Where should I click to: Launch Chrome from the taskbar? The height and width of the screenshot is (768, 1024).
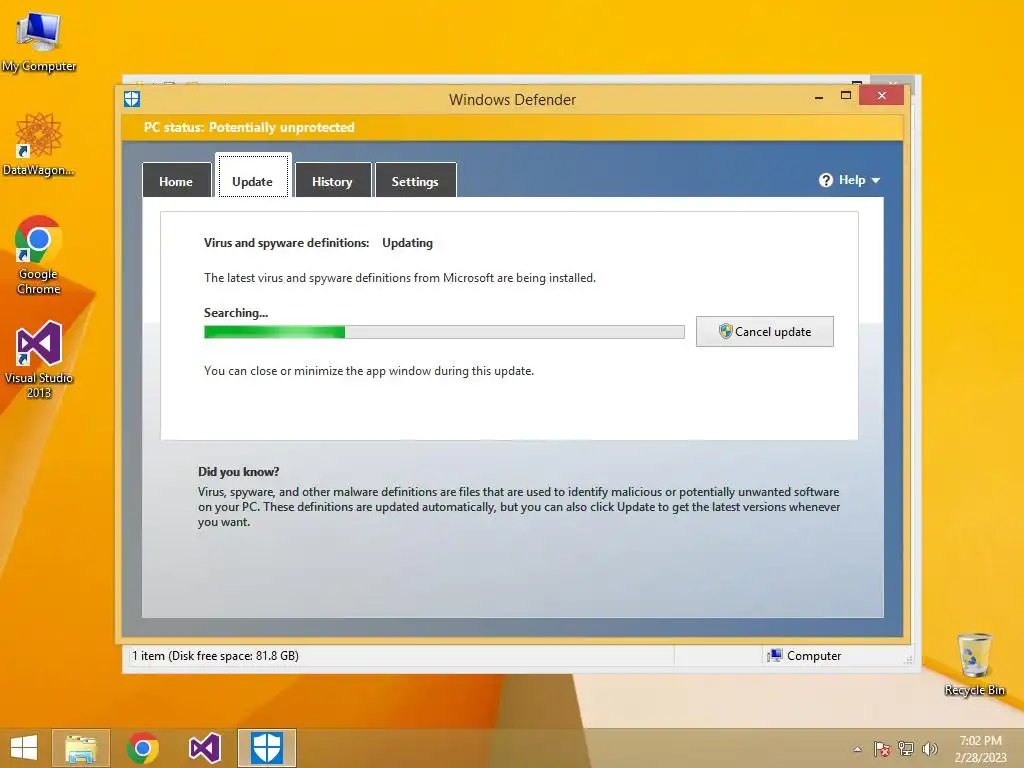point(143,748)
